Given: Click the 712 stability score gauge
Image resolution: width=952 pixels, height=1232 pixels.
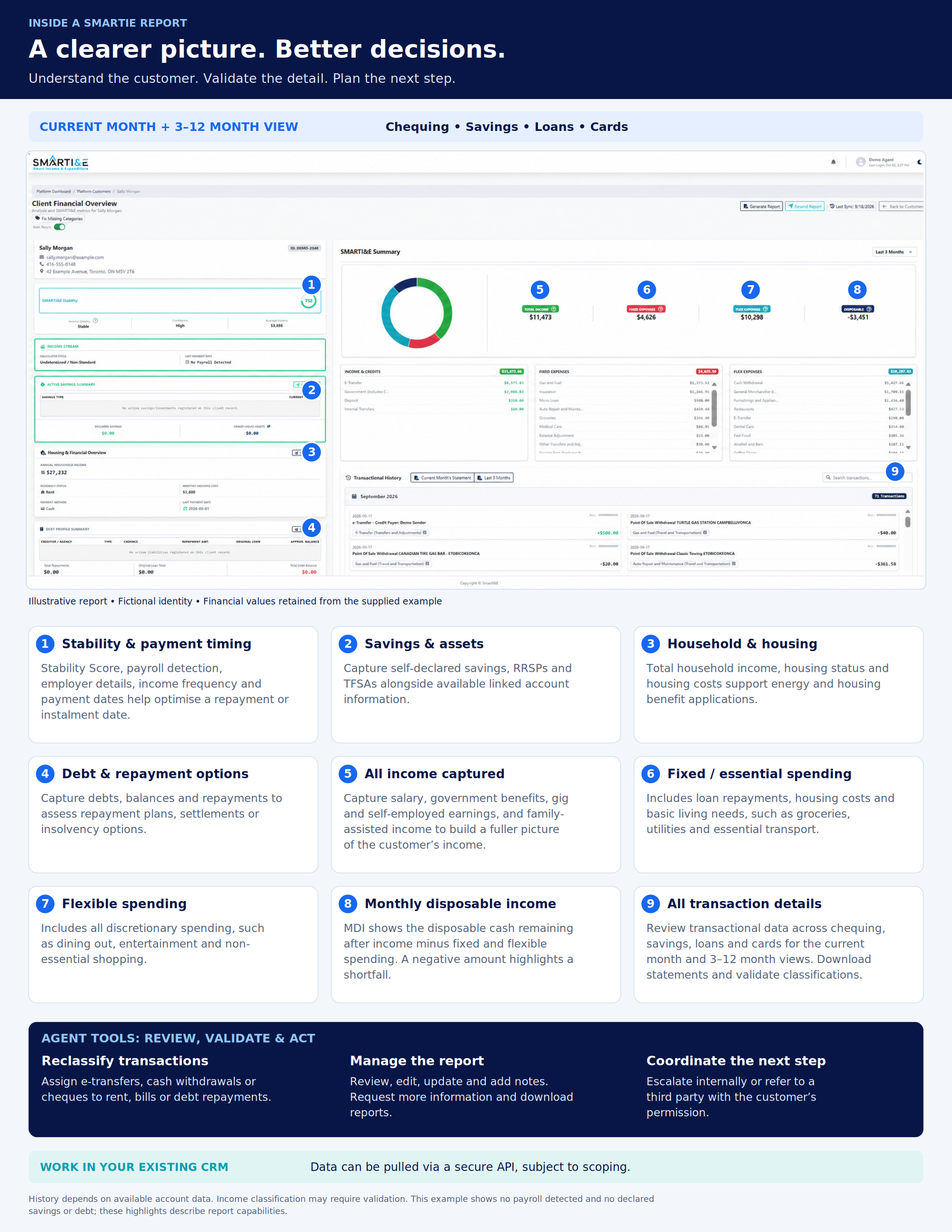Looking at the screenshot, I should pyautogui.click(x=308, y=301).
